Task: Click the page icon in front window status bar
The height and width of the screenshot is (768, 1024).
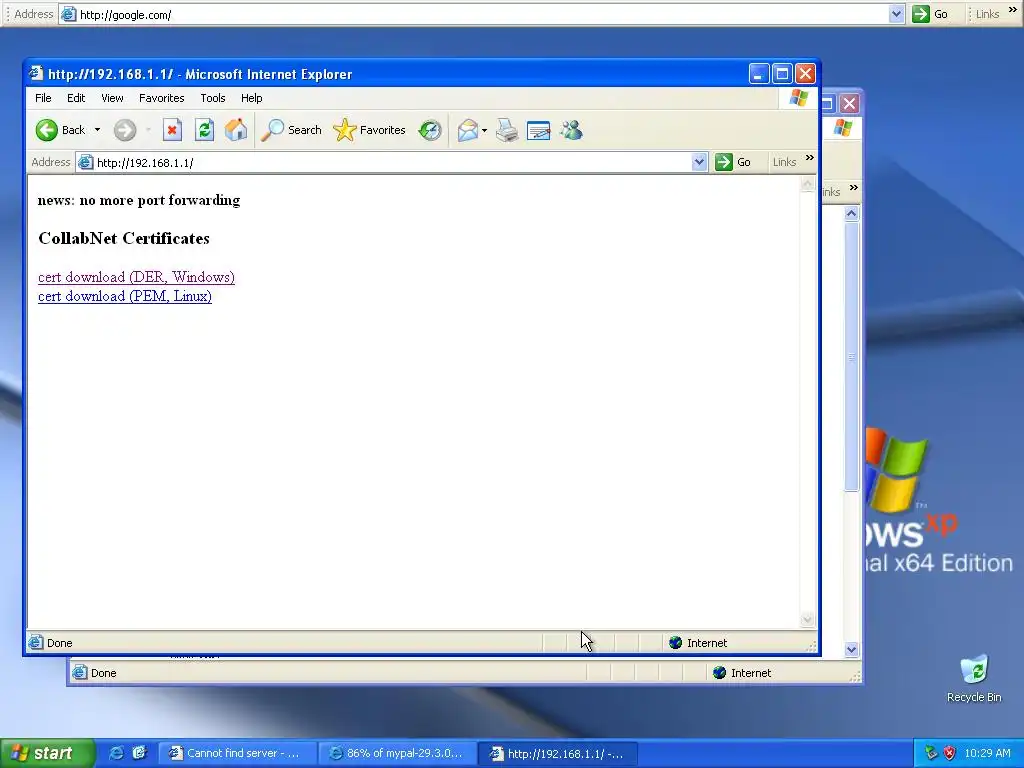Action: pyautogui.click(x=36, y=643)
